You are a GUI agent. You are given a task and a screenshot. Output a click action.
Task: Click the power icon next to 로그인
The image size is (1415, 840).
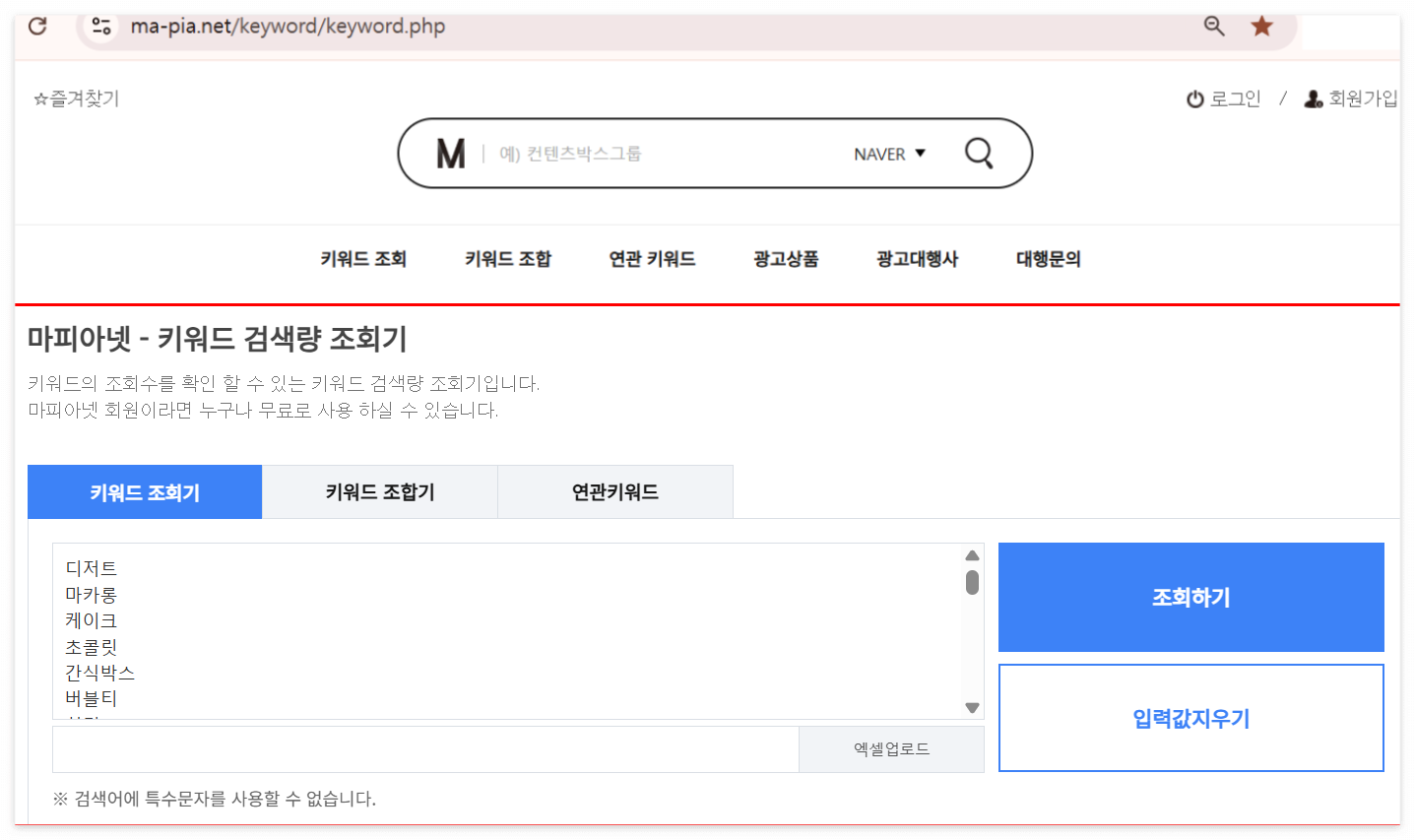[1193, 98]
